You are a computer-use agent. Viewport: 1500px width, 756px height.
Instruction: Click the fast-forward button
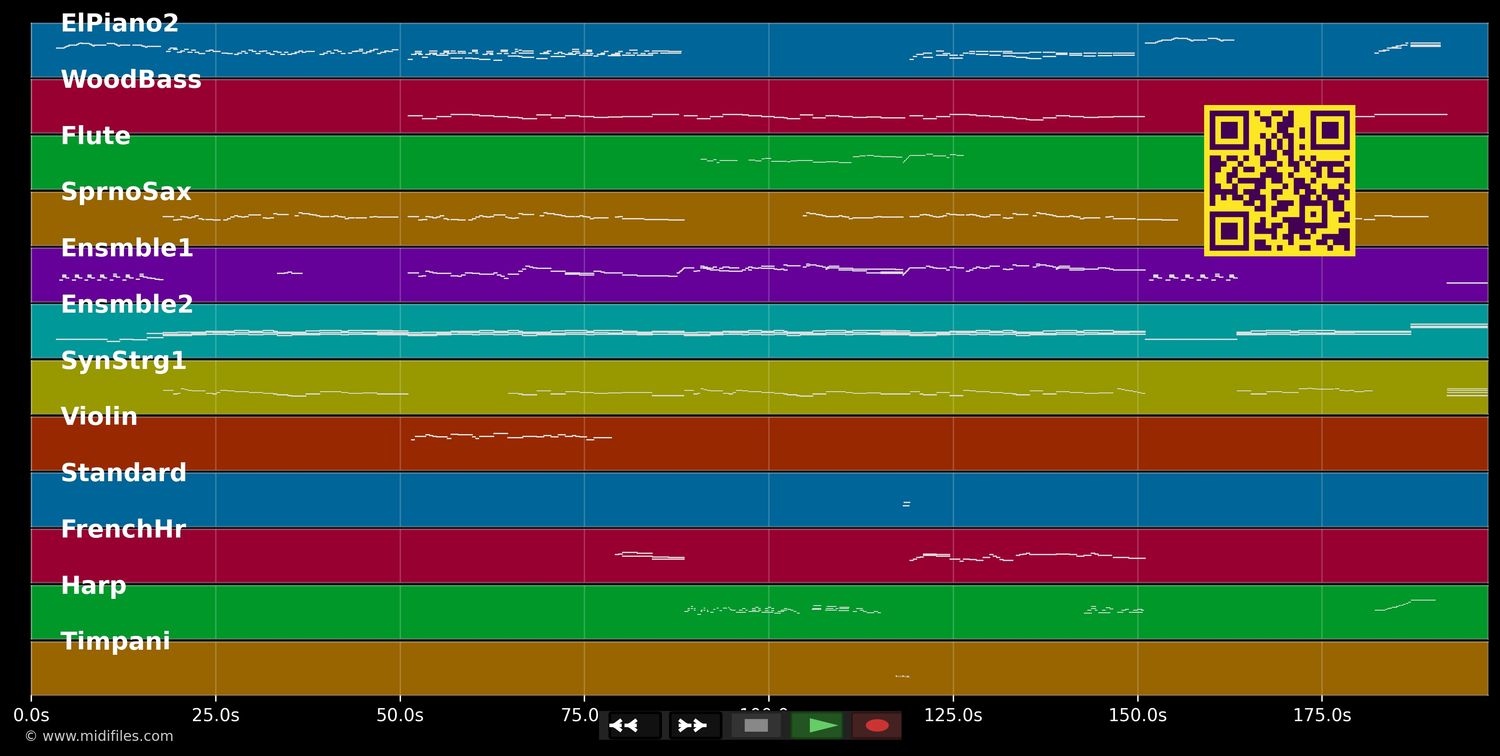pos(694,725)
